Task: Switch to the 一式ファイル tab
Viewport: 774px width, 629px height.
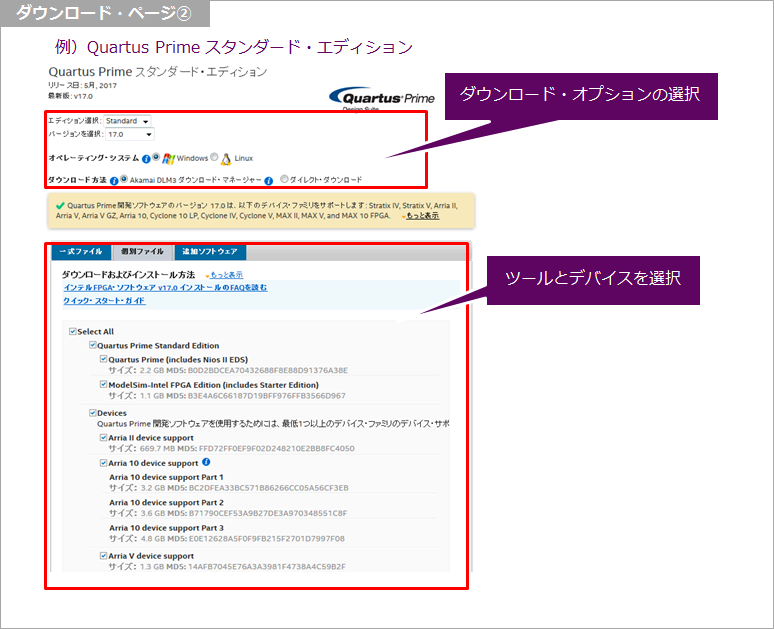Action: click(x=81, y=252)
